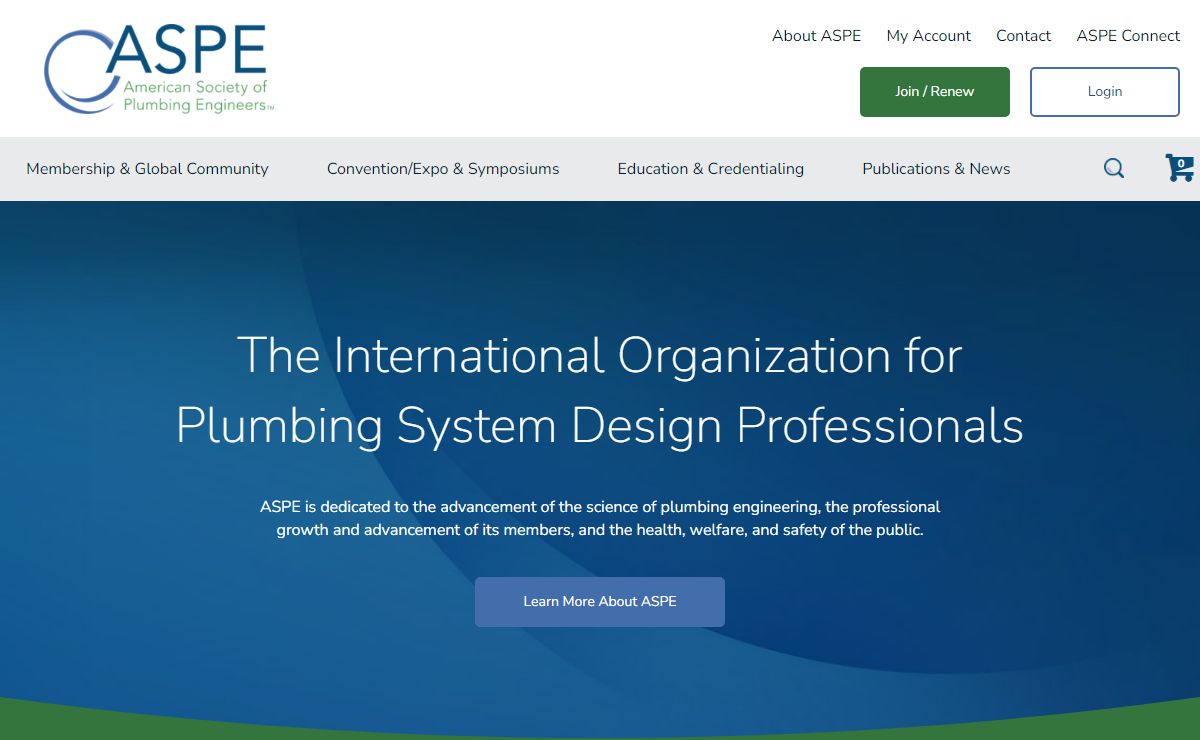The width and height of the screenshot is (1200, 740).
Task: Click the headline 'The International Organization for'
Action: tap(599, 356)
